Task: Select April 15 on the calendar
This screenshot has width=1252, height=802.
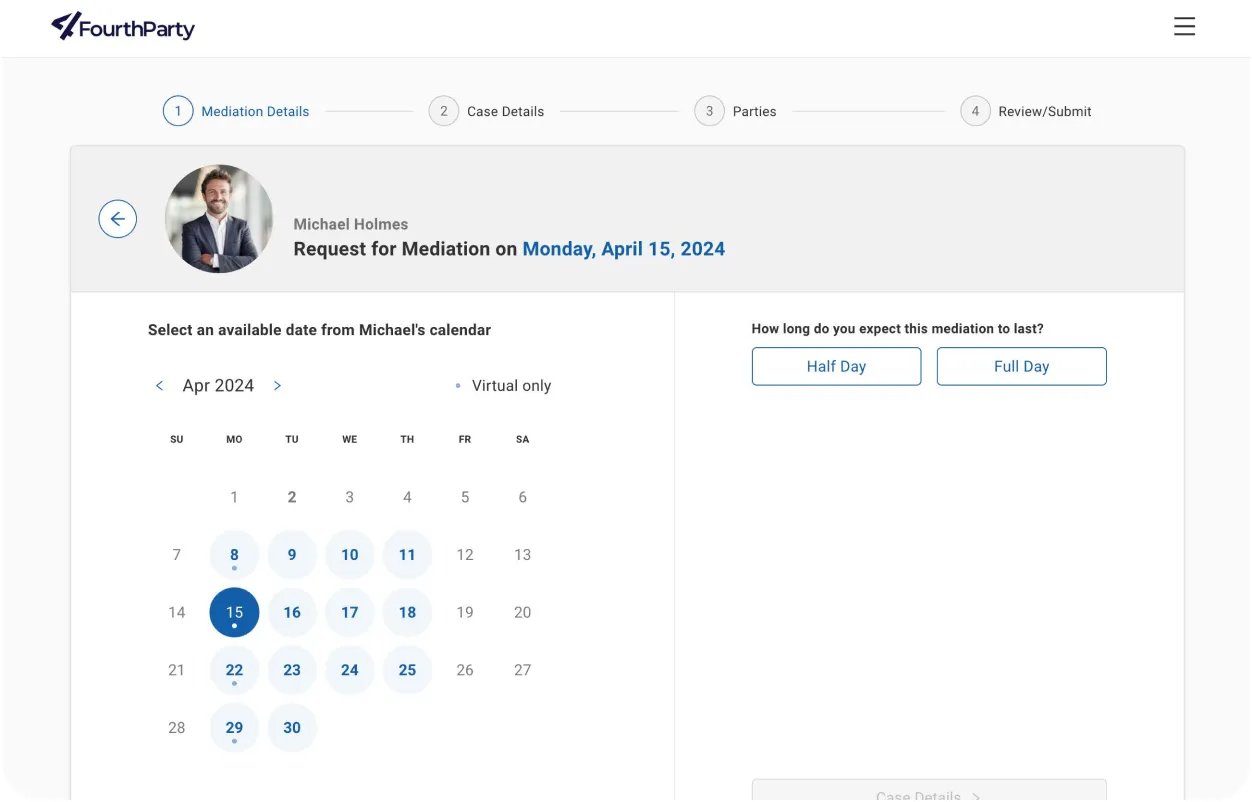Action: point(234,612)
